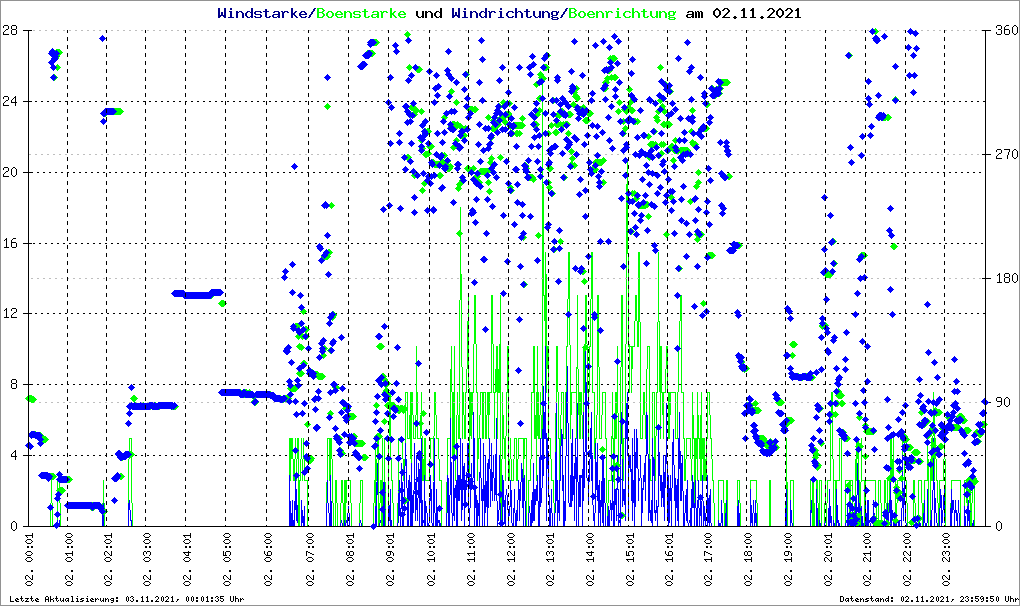This screenshot has width=1020, height=606.
Task: Select the blue "Windrichtung" title word
Action: pyautogui.click(x=505, y=14)
